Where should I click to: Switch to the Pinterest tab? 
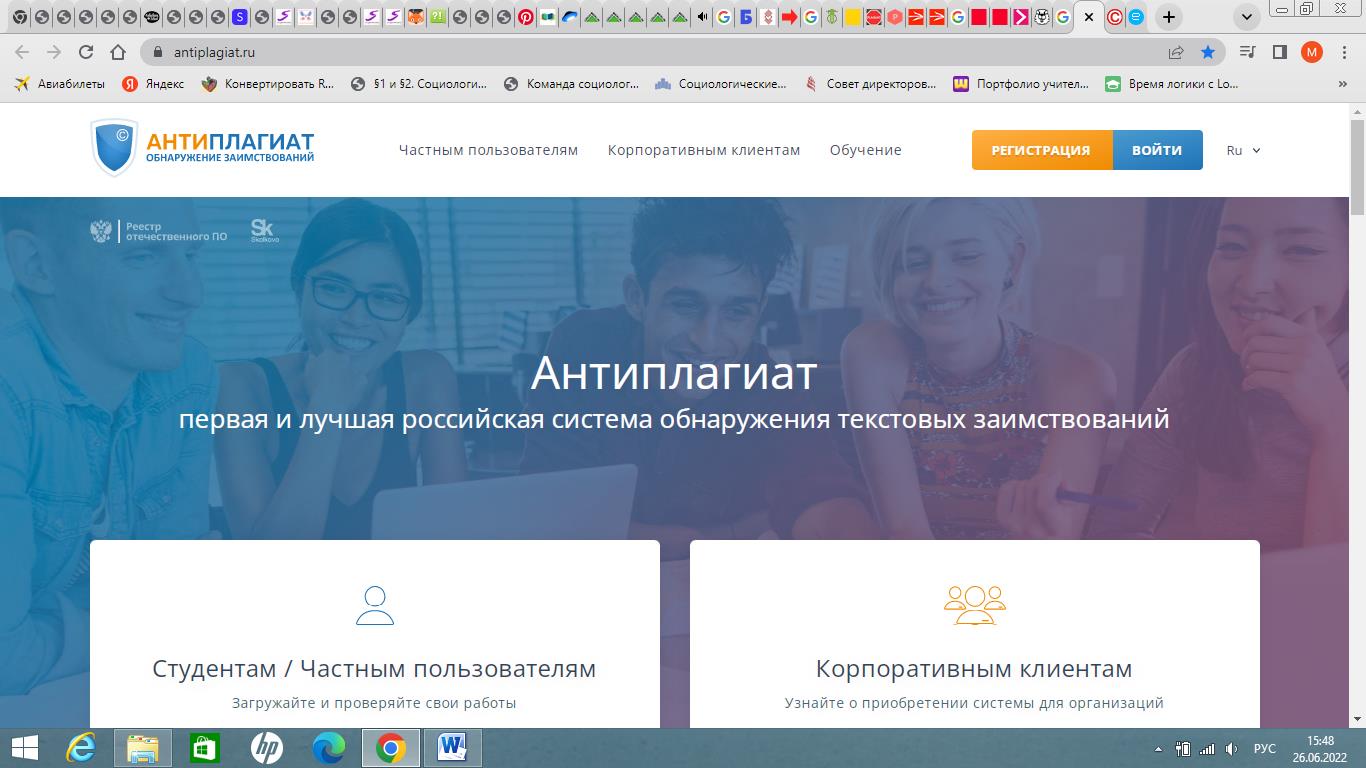[x=525, y=17]
